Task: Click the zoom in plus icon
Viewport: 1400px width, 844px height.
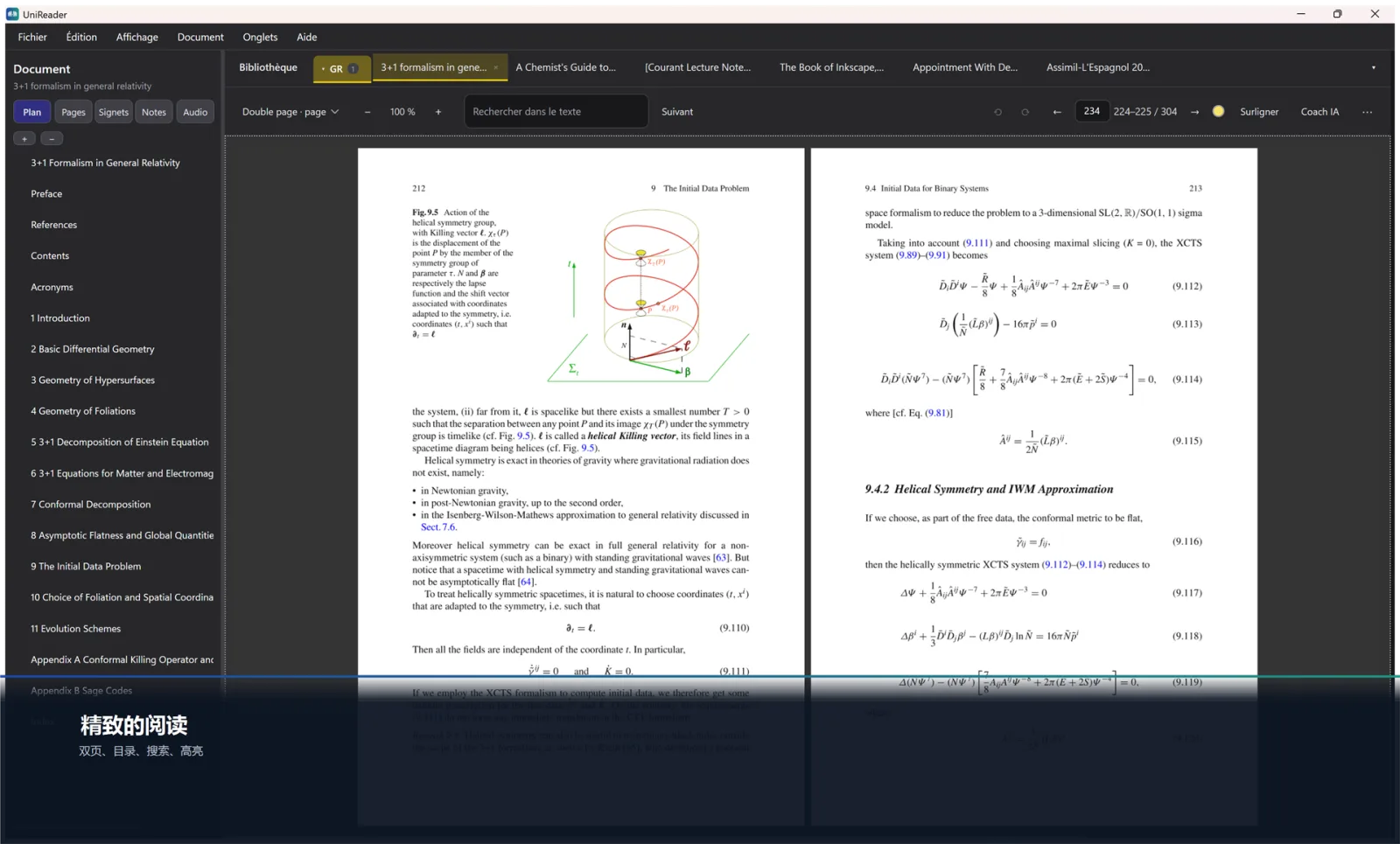Action: pos(438,112)
